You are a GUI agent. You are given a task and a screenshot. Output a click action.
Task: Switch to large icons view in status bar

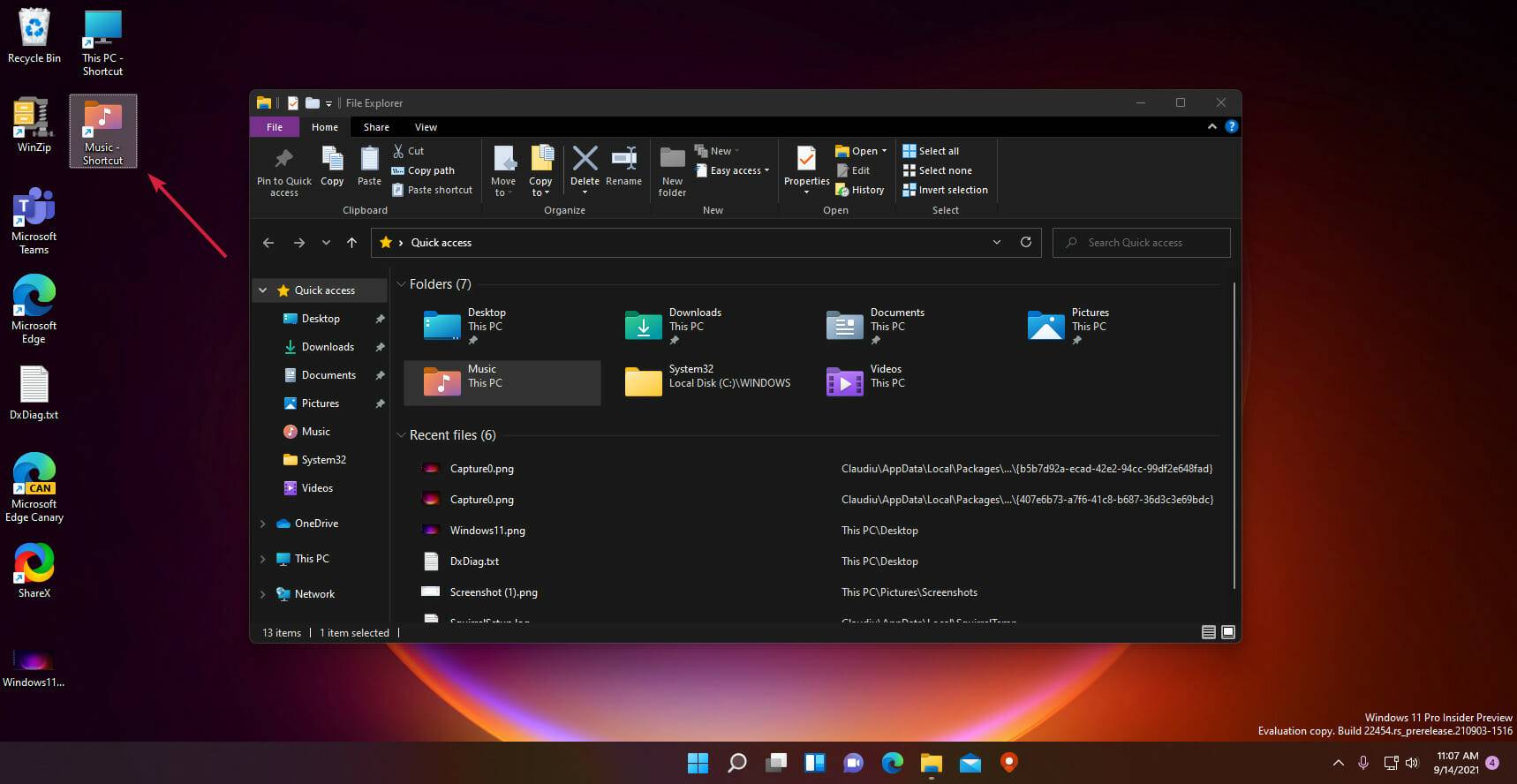[x=1227, y=632]
